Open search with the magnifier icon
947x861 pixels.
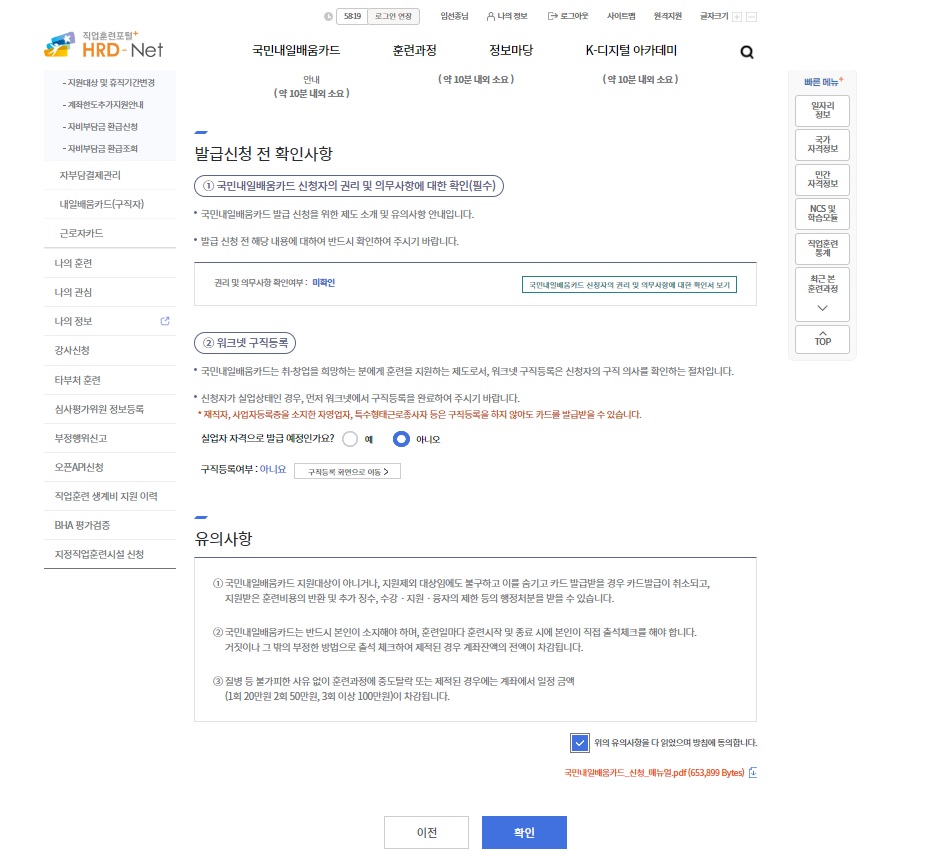746,51
